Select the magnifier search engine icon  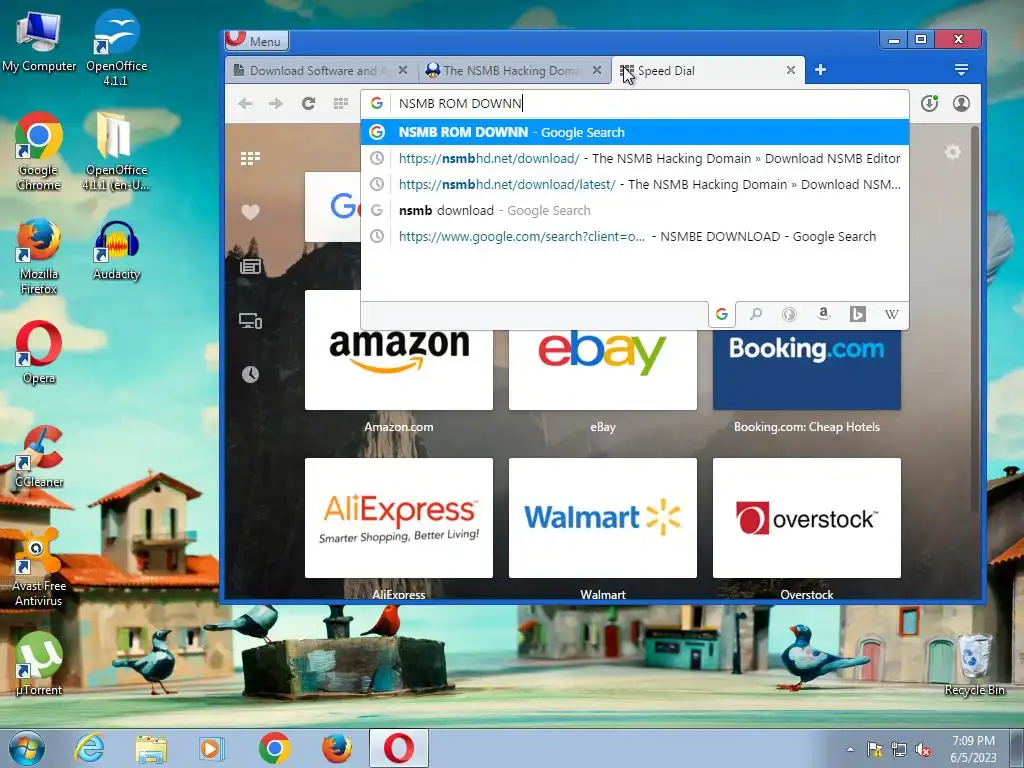point(756,314)
